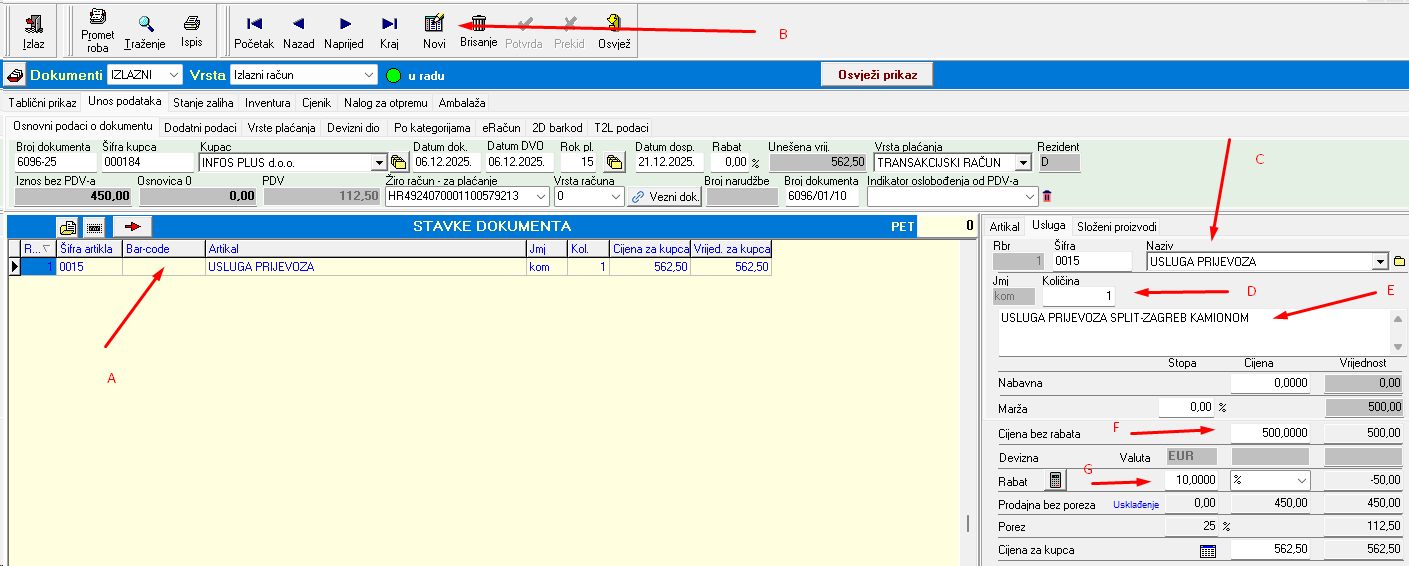Open the Kupac combo box list
This screenshot has height=566, width=1409.
point(378,162)
